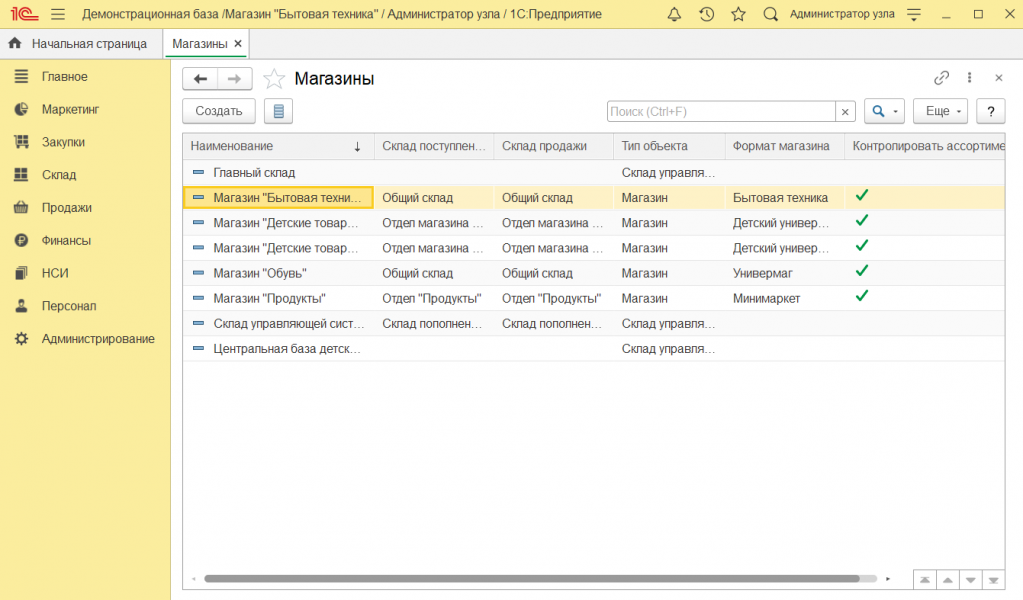Add Магазины to favorites with star
Image resolution: width=1023 pixels, height=600 pixels.
(x=274, y=79)
